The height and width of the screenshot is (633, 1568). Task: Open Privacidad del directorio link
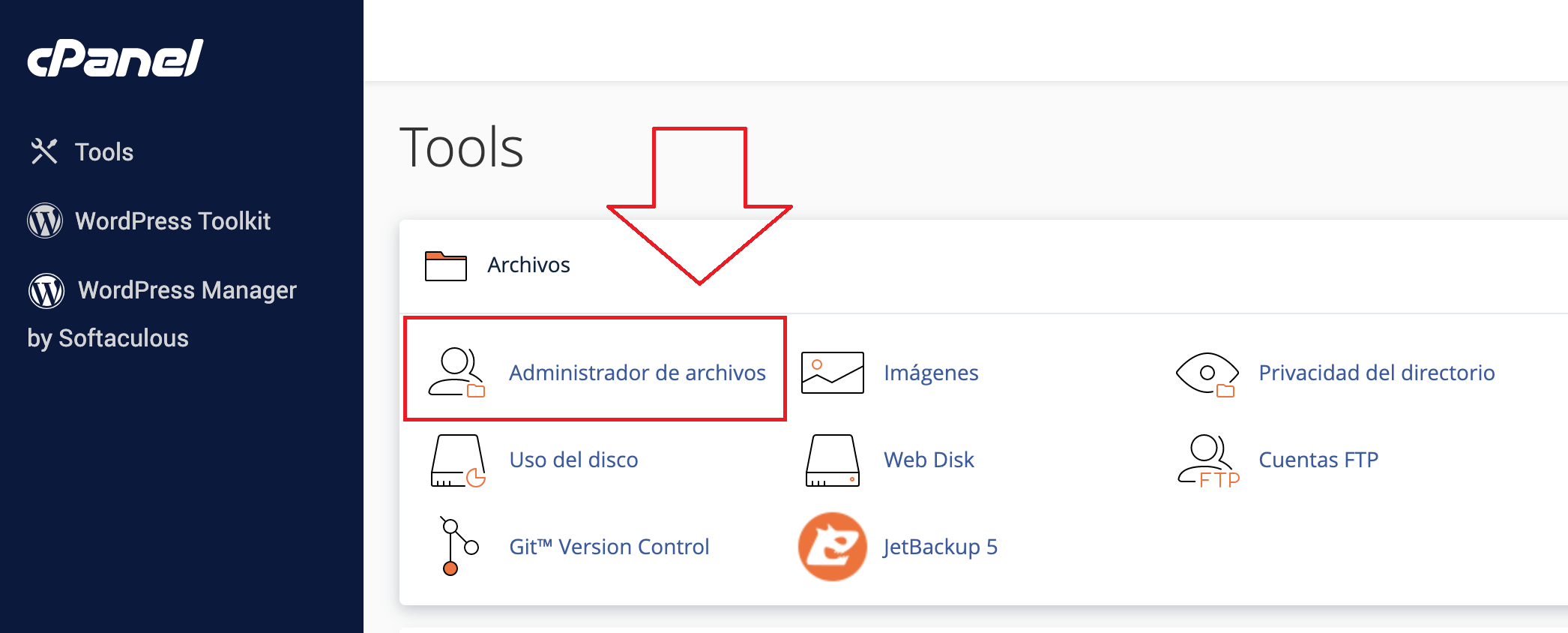tap(1377, 373)
